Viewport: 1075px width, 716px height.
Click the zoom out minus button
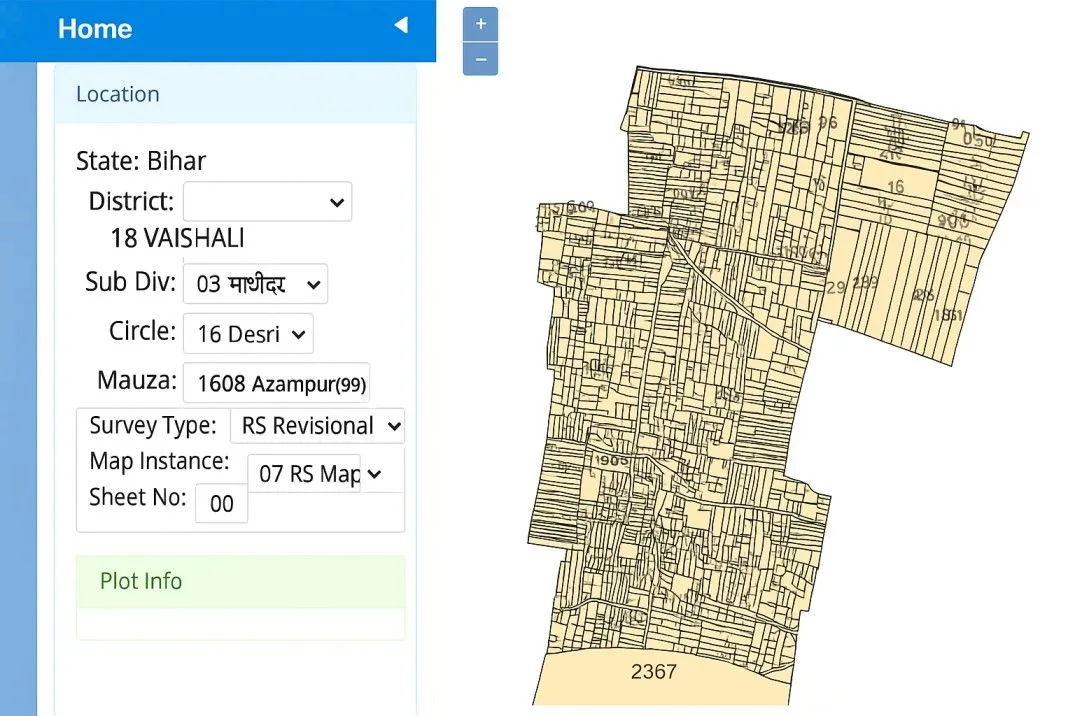480,59
